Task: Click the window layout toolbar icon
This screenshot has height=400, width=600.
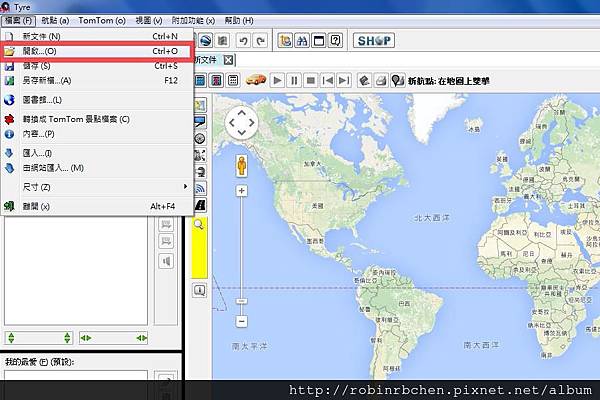Action: pos(319,40)
